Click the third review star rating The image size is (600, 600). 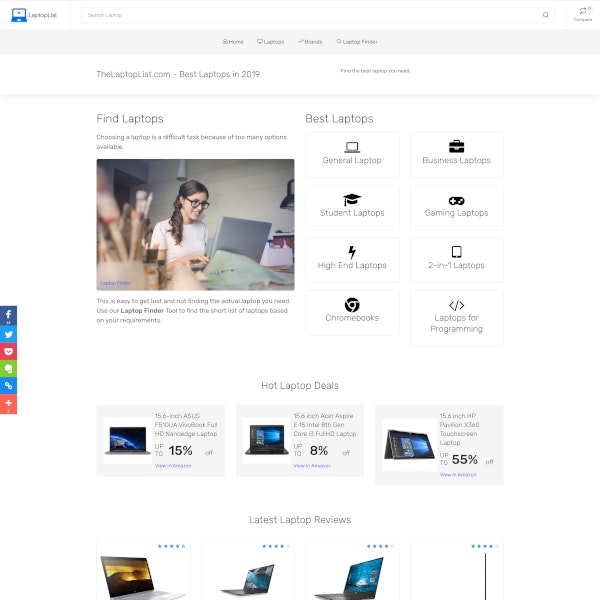tap(380, 546)
